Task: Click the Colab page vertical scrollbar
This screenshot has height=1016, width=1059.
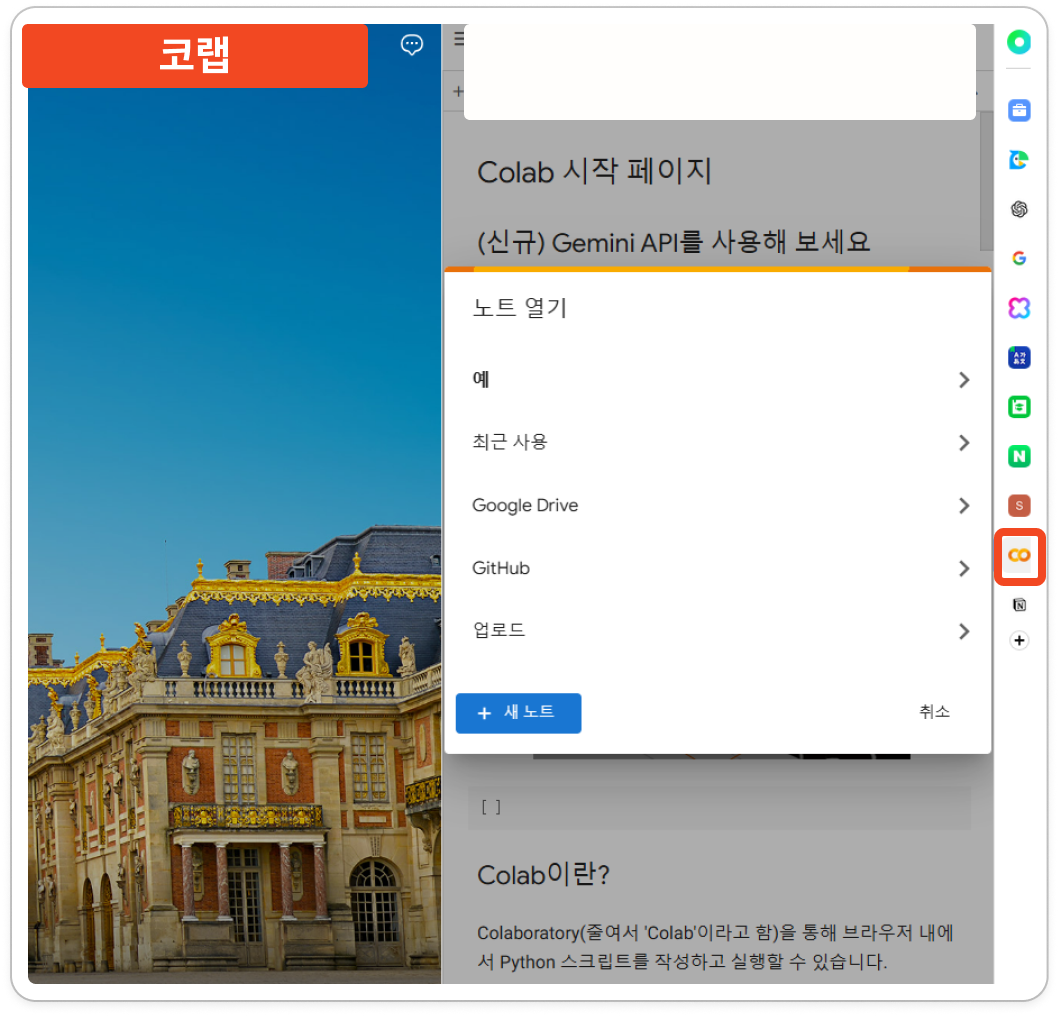Action: point(987,181)
